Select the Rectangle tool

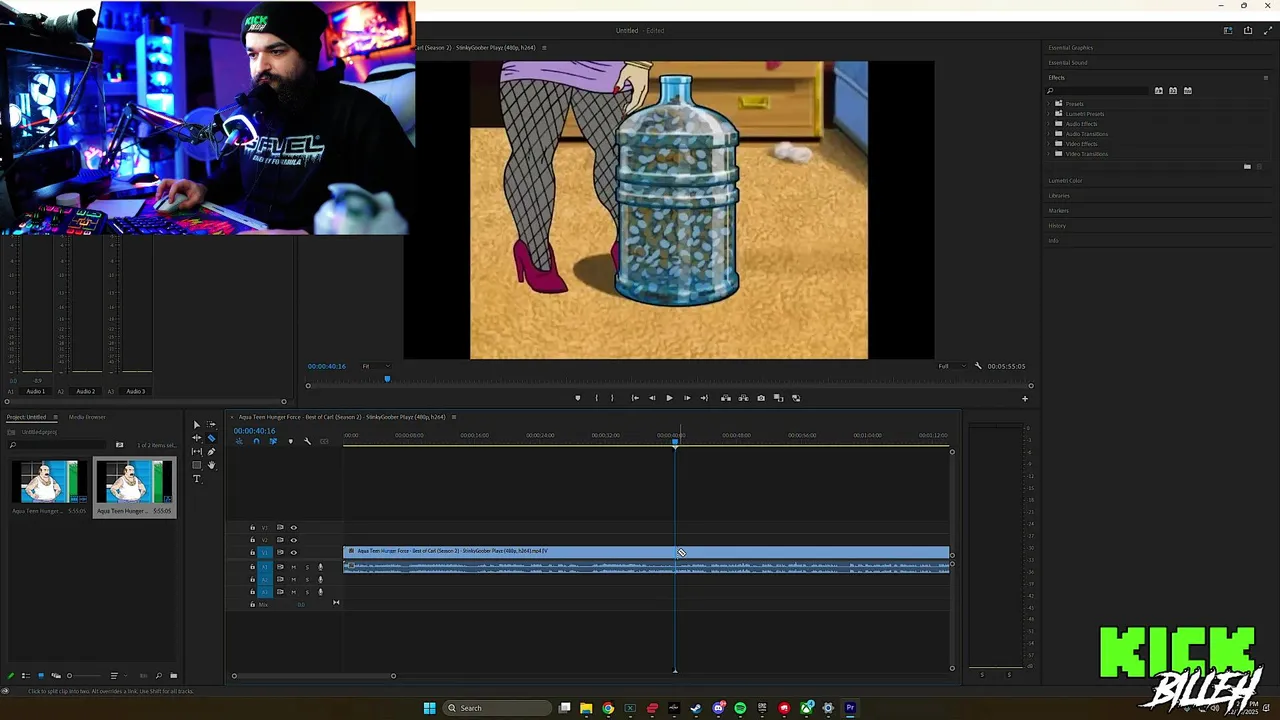[197, 465]
